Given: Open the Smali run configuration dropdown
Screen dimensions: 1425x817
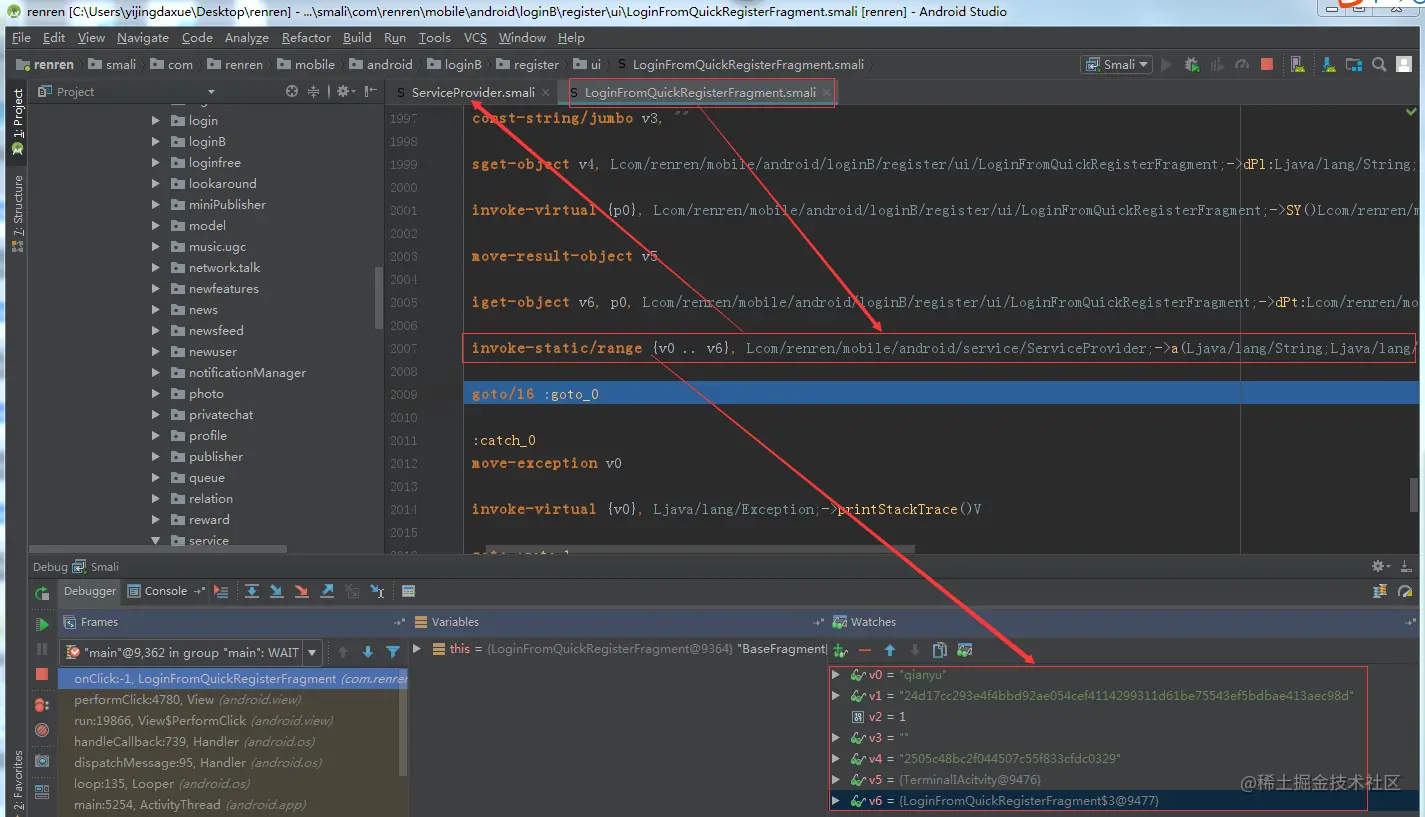Looking at the screenshot, I should pos(1117,64).
